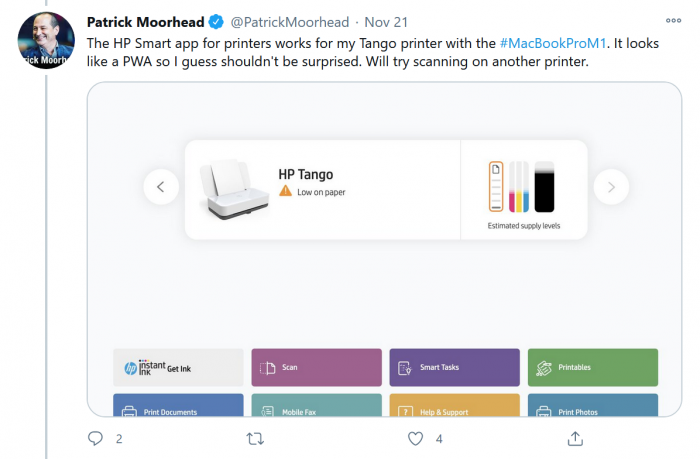Viewport: 700px width, 459px height.
Task: Click the black ink supply level bar
Action: [544, 186]
